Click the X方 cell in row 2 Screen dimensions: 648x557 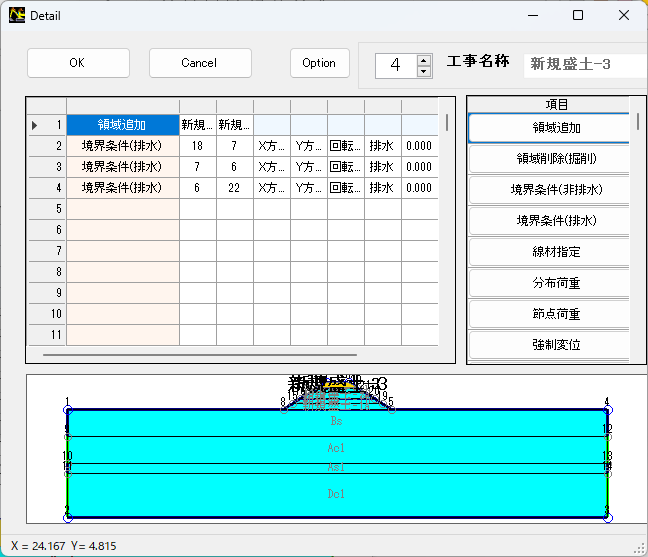(272, 146)
